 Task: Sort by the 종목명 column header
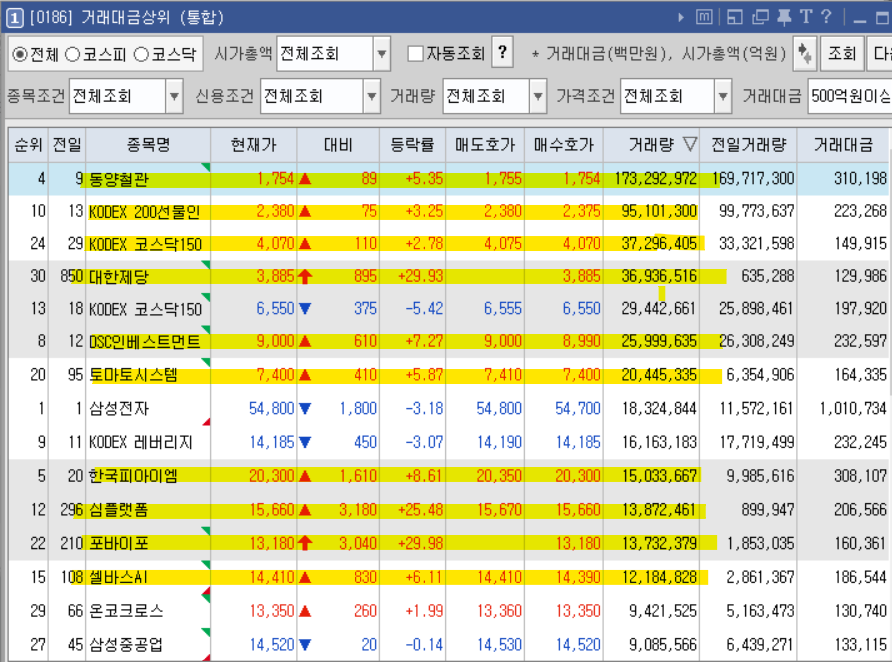(148, 145)
